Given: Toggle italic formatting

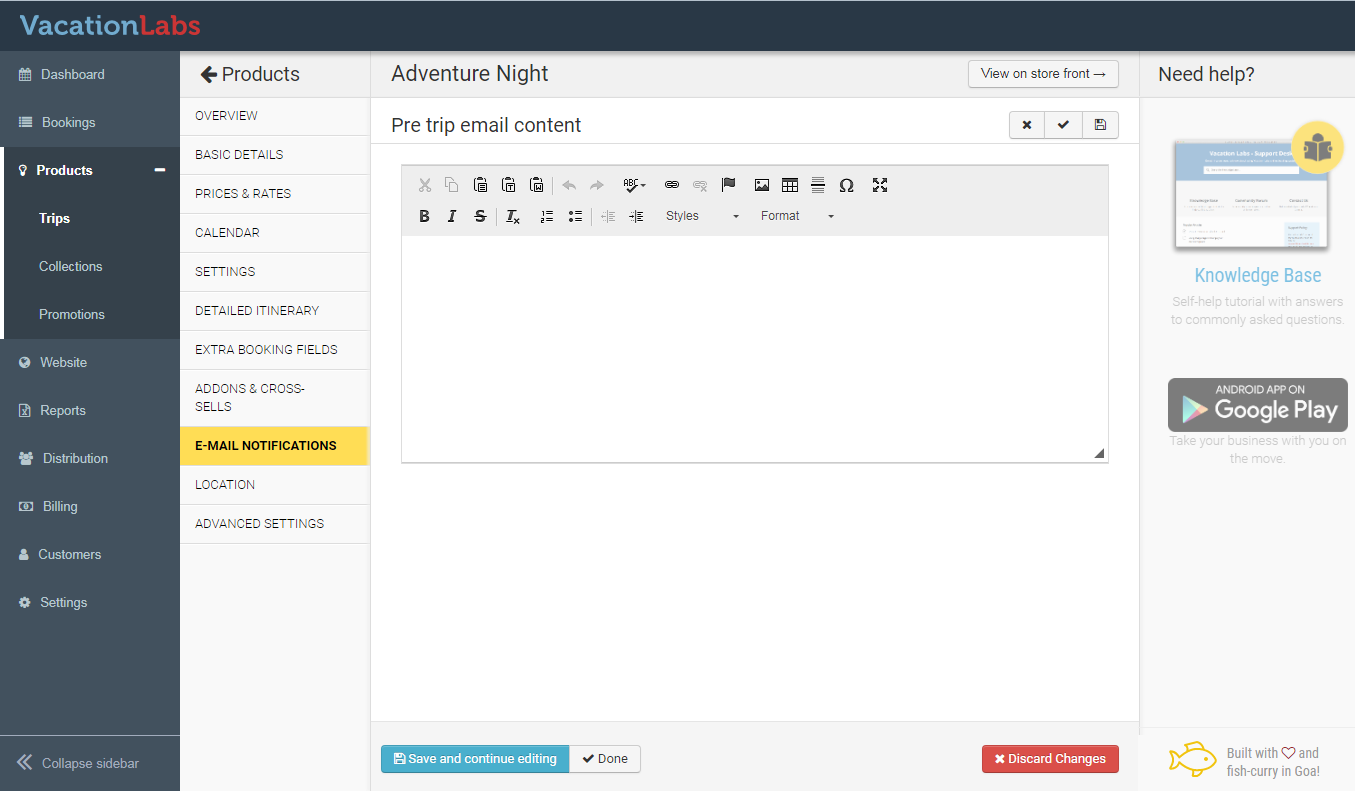Looking at the screenshot, I should (x=452, y=216).
